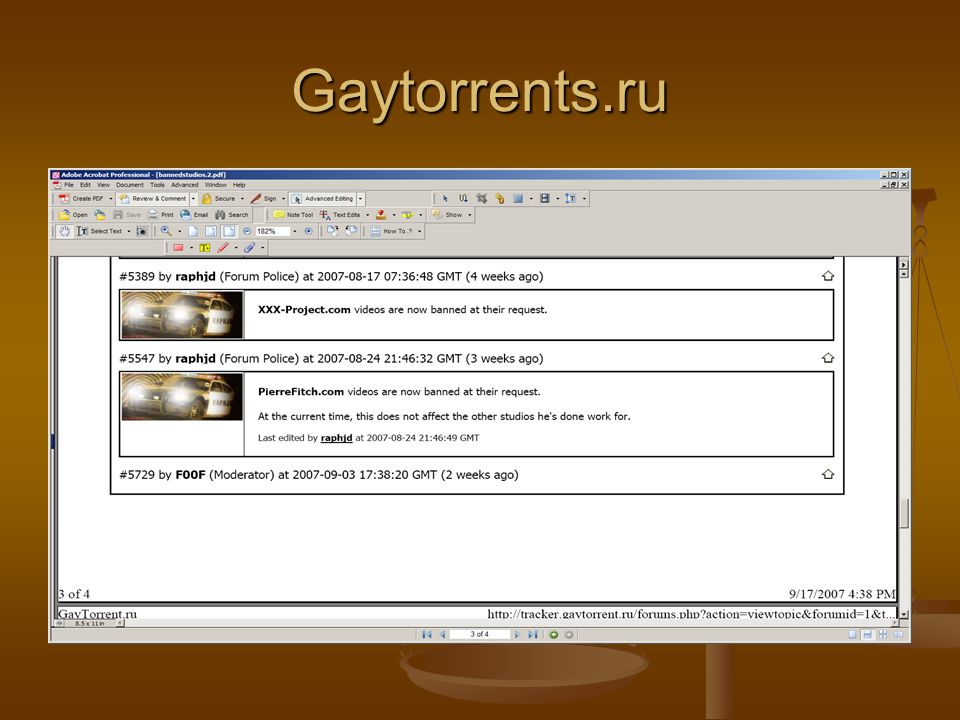Select the Stamp tool icon
Screen dimensions: 960x720
[x=381, y=215]
